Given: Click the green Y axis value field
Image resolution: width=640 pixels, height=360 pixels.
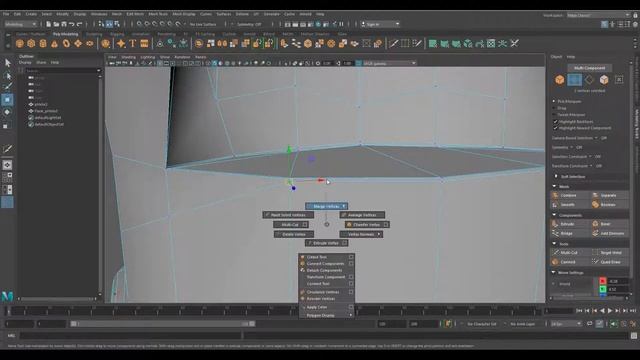Looking at the screenshot, I should (x=618, y=289).
